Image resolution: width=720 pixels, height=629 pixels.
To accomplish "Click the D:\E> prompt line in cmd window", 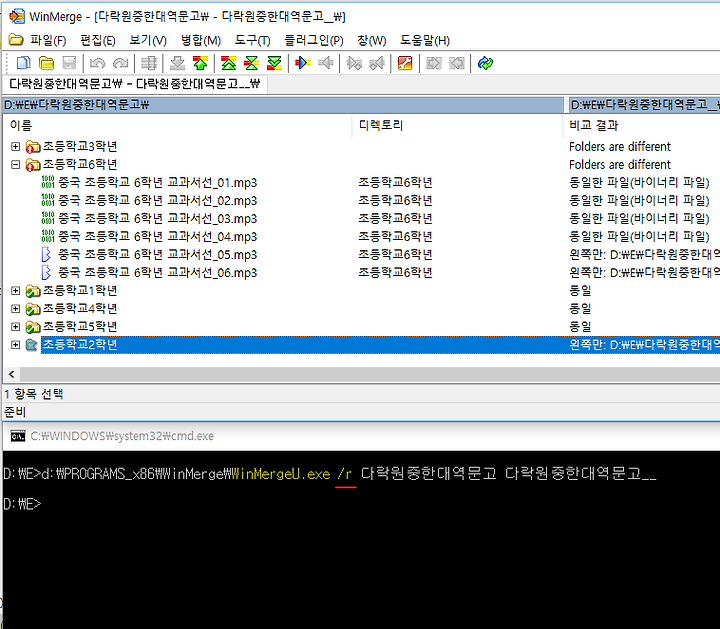I will (x=22, y=504).
